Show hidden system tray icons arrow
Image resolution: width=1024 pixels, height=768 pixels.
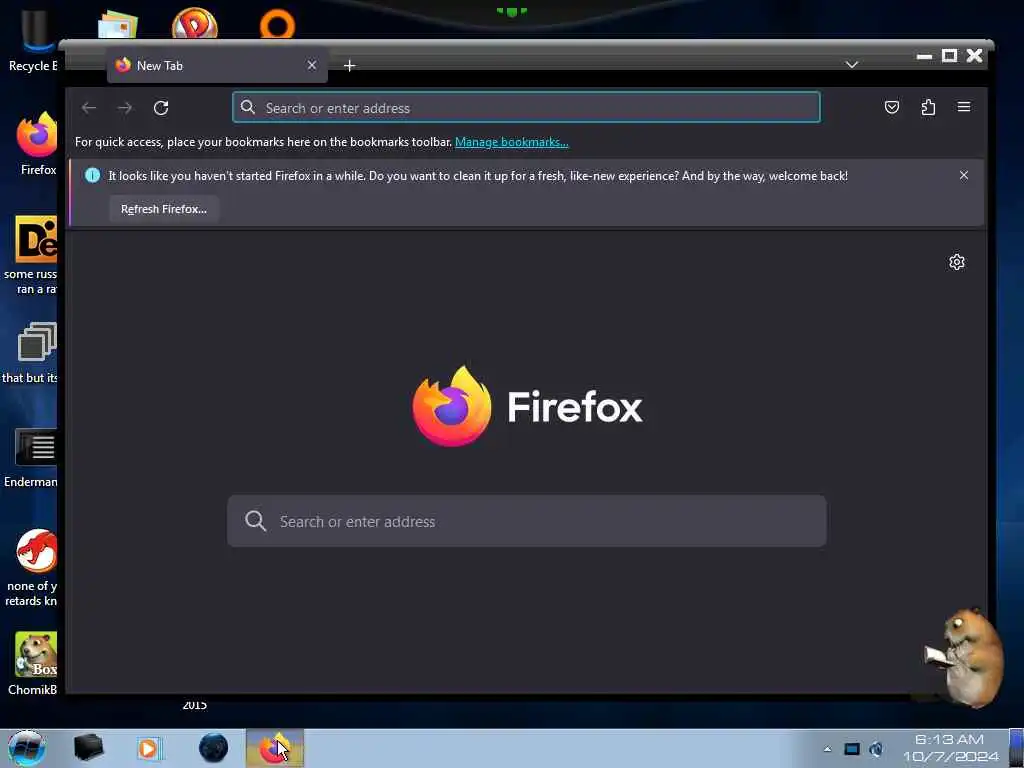coord(827,749)
